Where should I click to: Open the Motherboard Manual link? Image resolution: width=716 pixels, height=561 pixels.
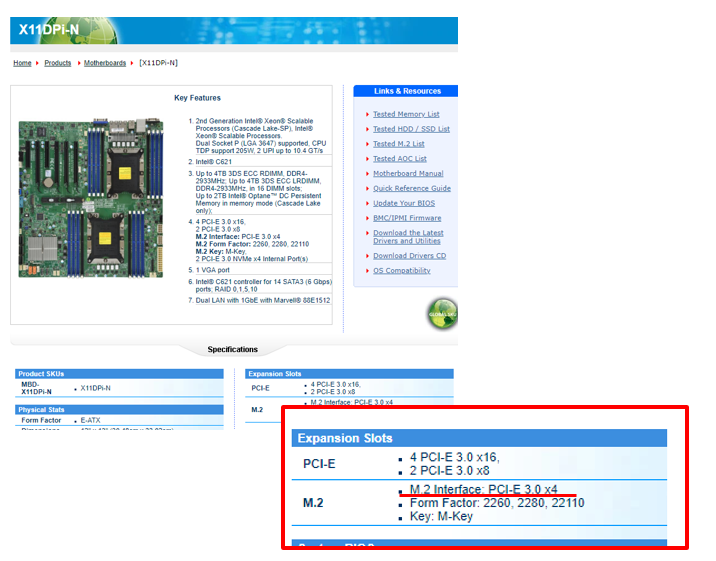pyautogui.click(x=408, y=173)
